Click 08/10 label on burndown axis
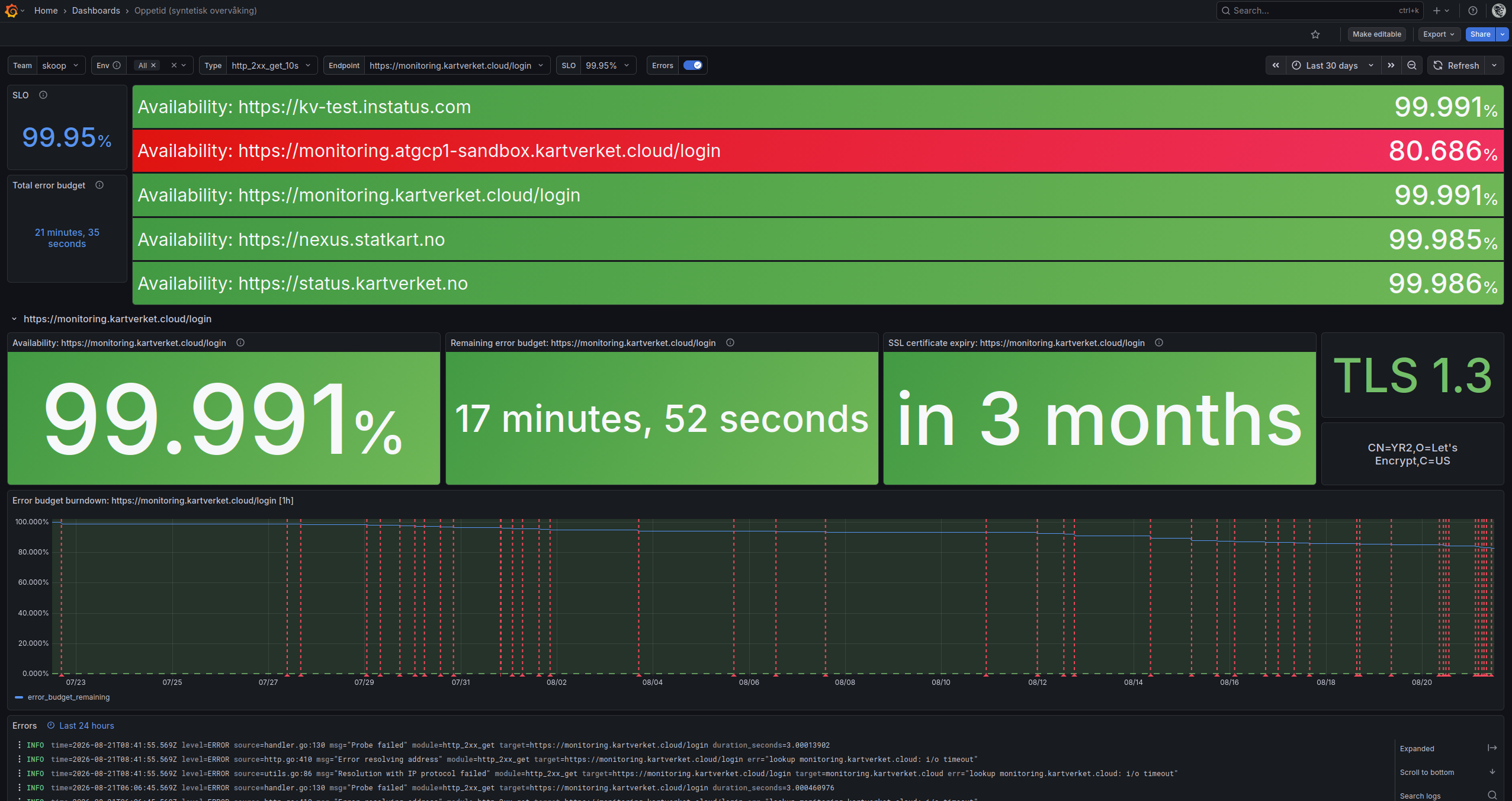The height and width of the screenshot is (801, 1512). click(x=940, y=683)
